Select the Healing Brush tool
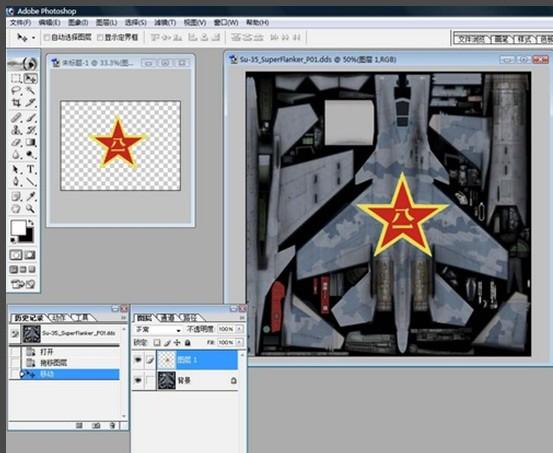This screenshot has width=553, height=453. (16, 117)
